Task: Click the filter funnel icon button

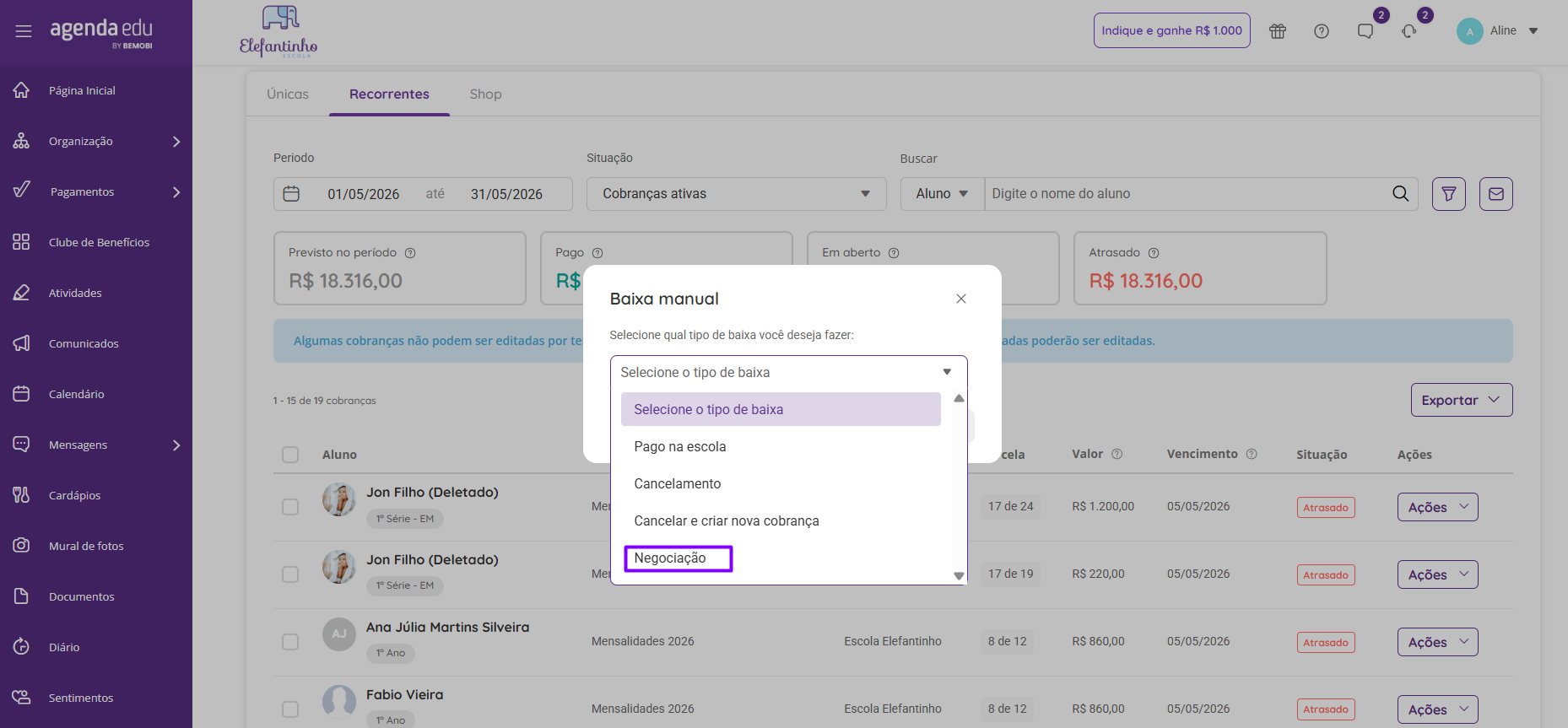Action: point(1449,194)
